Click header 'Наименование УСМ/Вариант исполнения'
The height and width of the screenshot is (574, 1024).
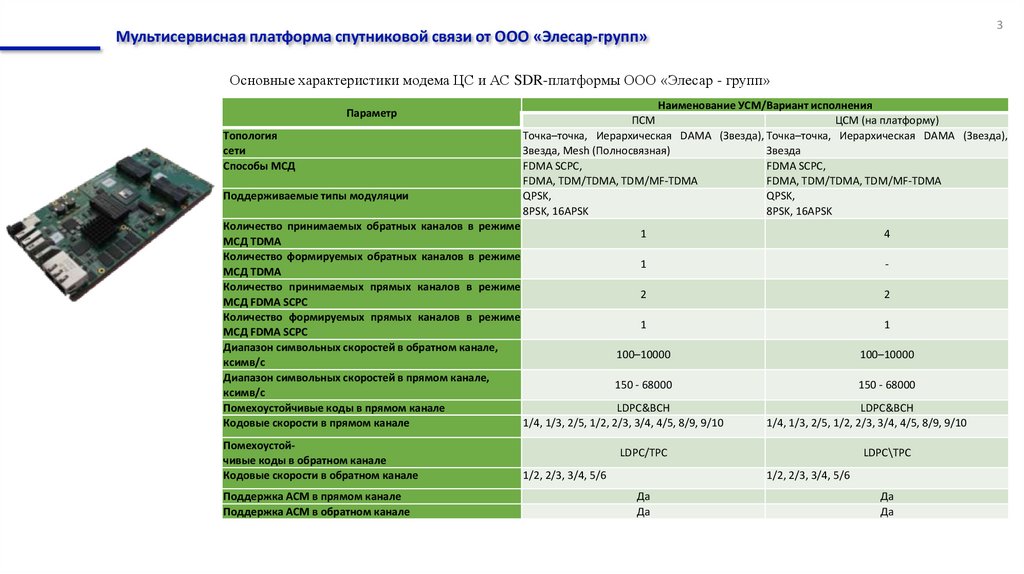[x=765, y=105]
